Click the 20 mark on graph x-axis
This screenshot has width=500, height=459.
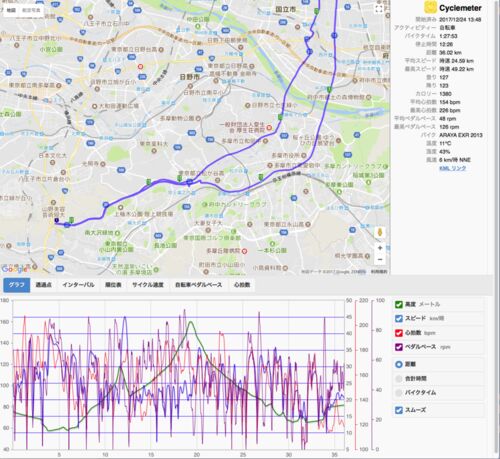pos(196,455)
